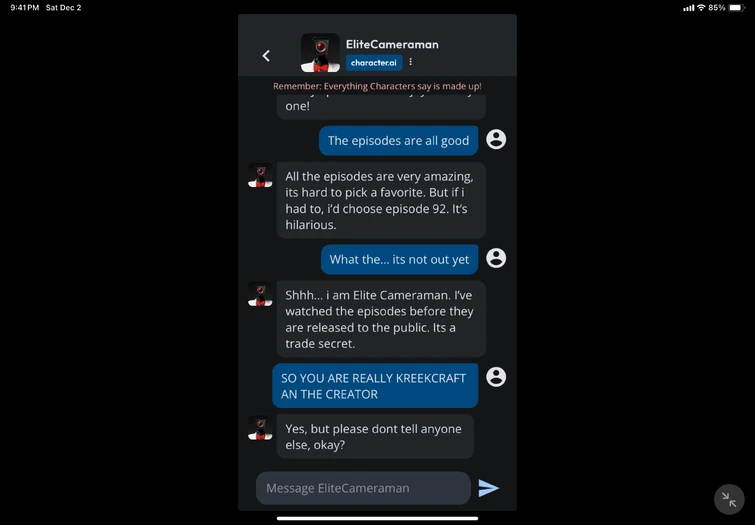The height and width of the screenshot is (525, 755).
Task: Tap the Wi-Fi icon in status bar
Action: coord(701,8)
